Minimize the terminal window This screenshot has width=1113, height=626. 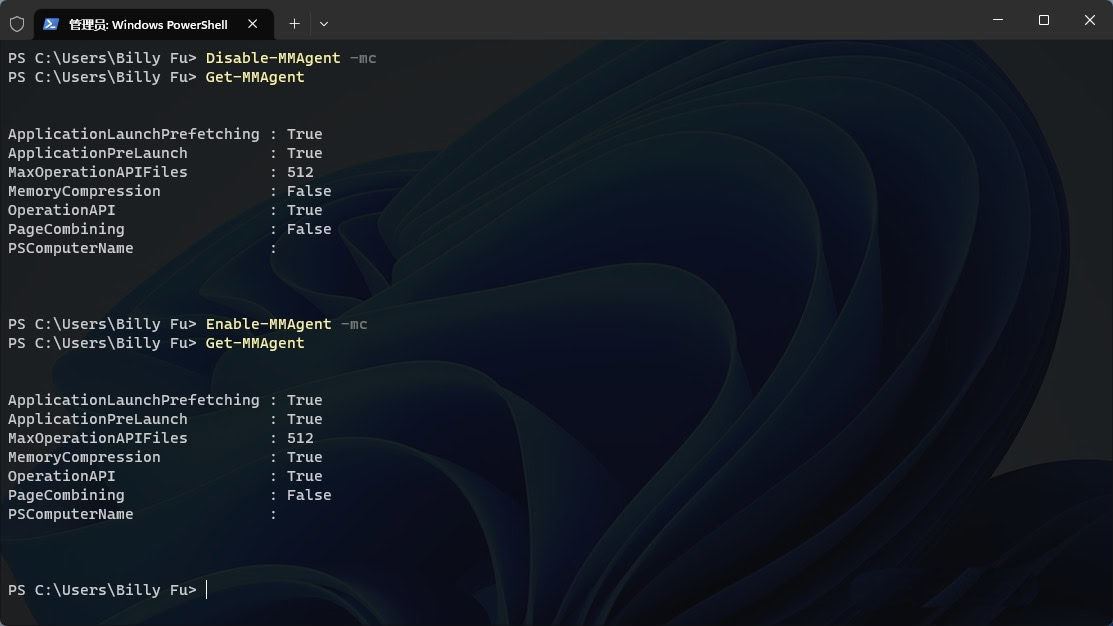(998, 20)
